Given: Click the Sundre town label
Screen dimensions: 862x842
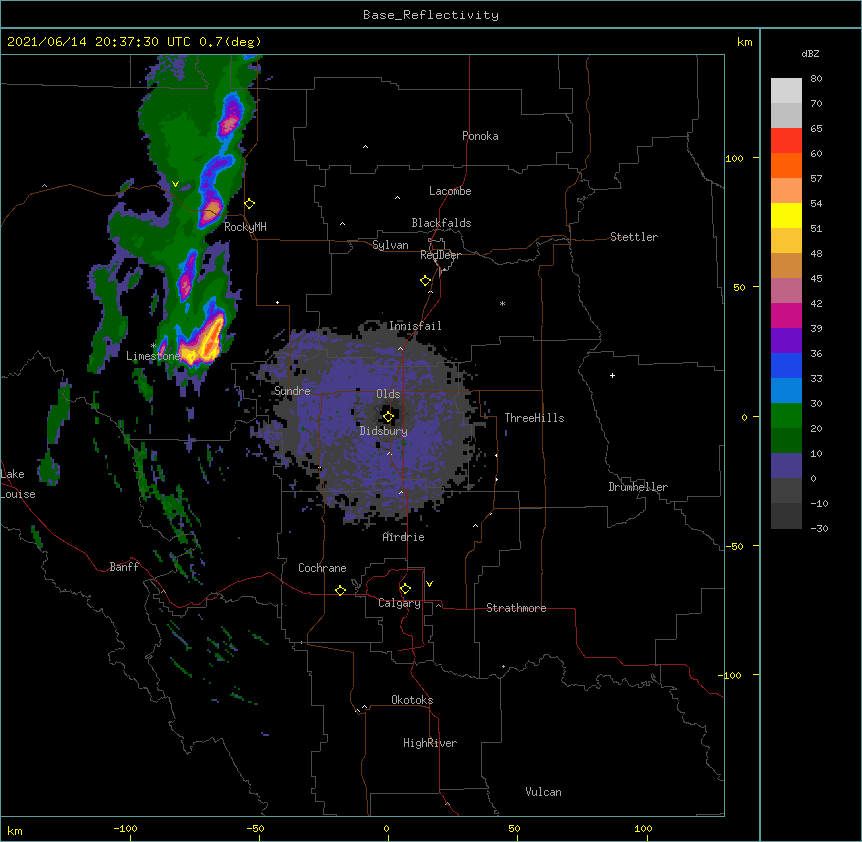Looking at the screenshot, I should 292,391.
